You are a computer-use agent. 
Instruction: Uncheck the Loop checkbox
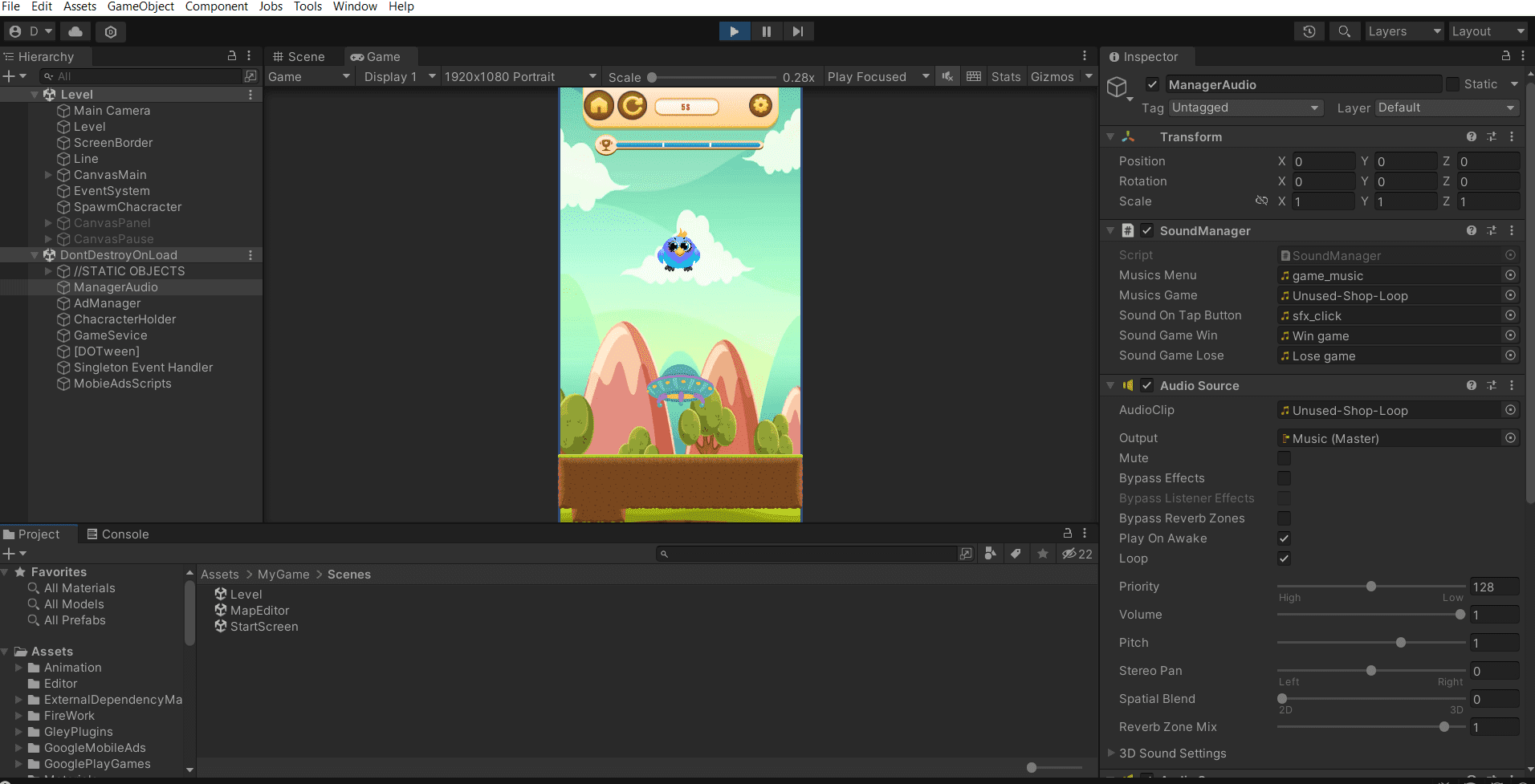click(x=1285, y=559)
